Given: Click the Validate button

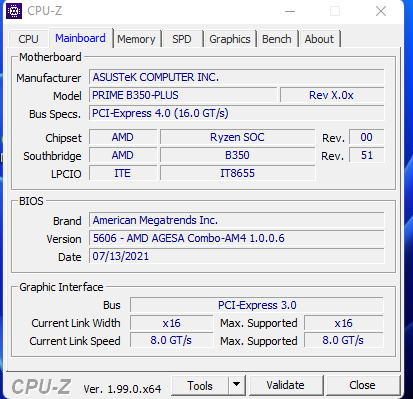Looking at the screenshot, I should [285, 385].
